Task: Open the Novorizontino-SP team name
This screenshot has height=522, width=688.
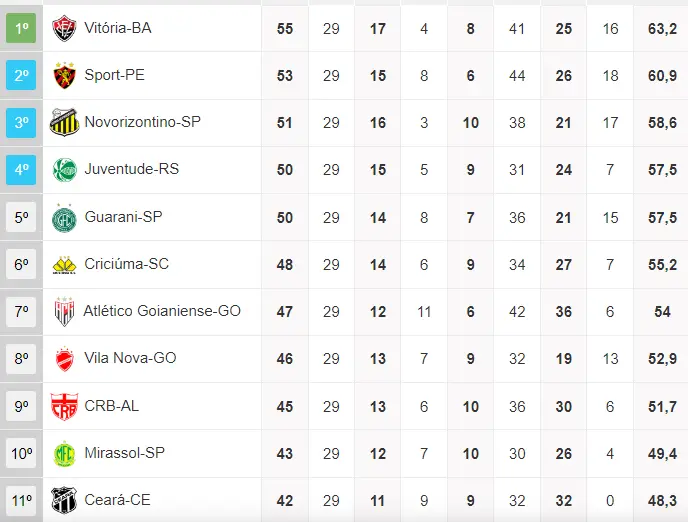Action: click(142, 122)
